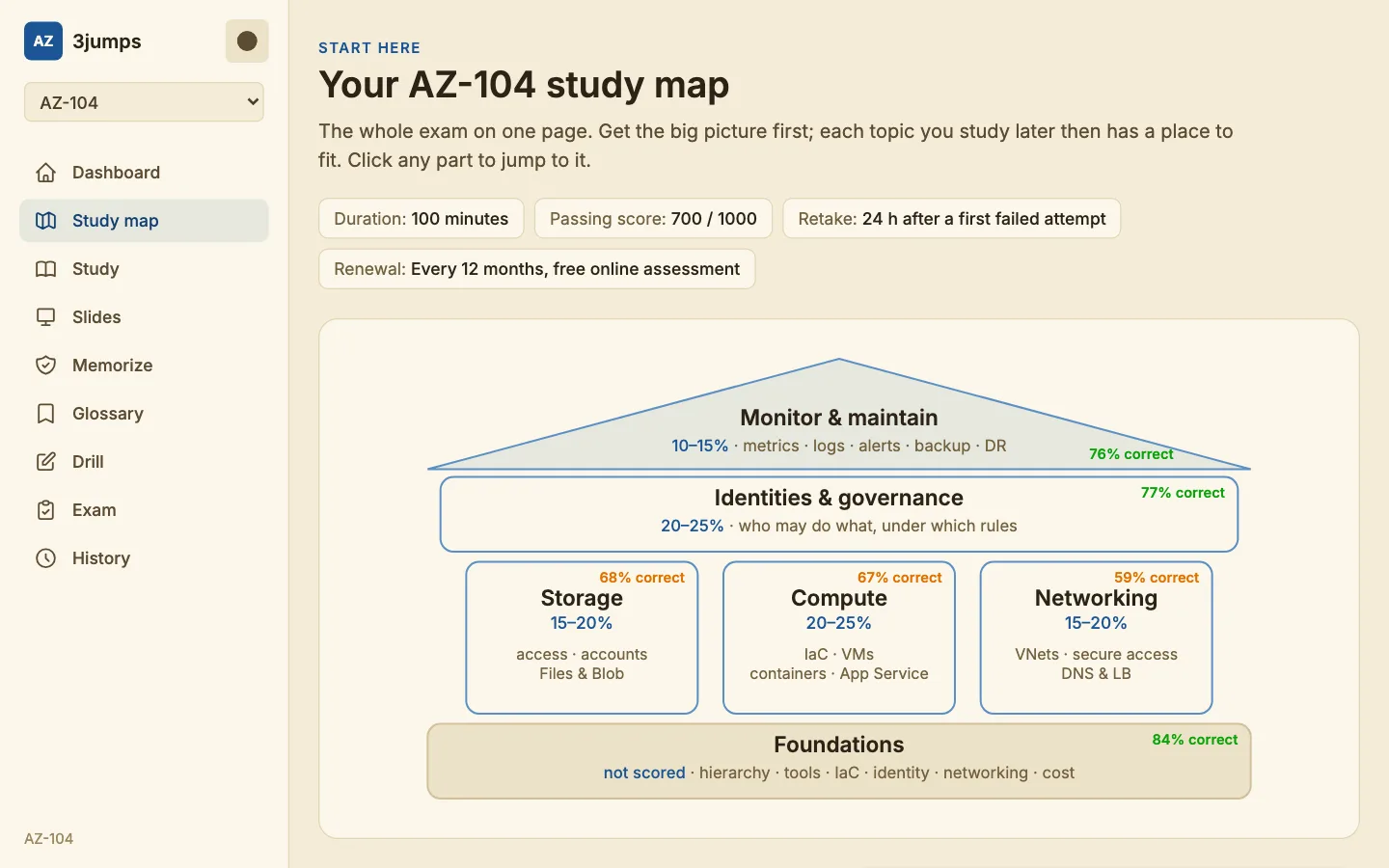Click the Memorize shield icon
1389x868 pixels.
(x=45, y=366)
